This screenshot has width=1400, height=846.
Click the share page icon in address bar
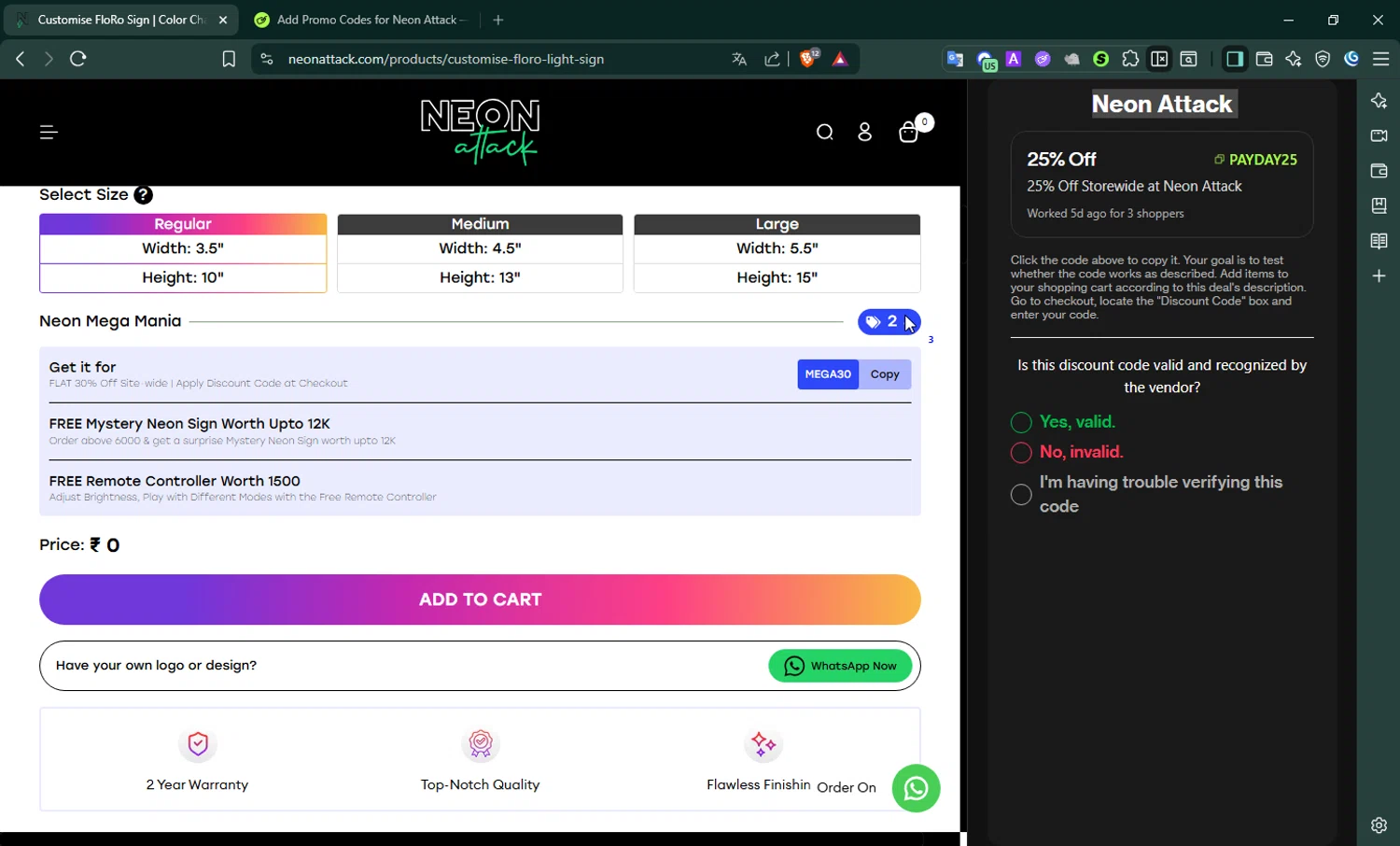point(772,59)
